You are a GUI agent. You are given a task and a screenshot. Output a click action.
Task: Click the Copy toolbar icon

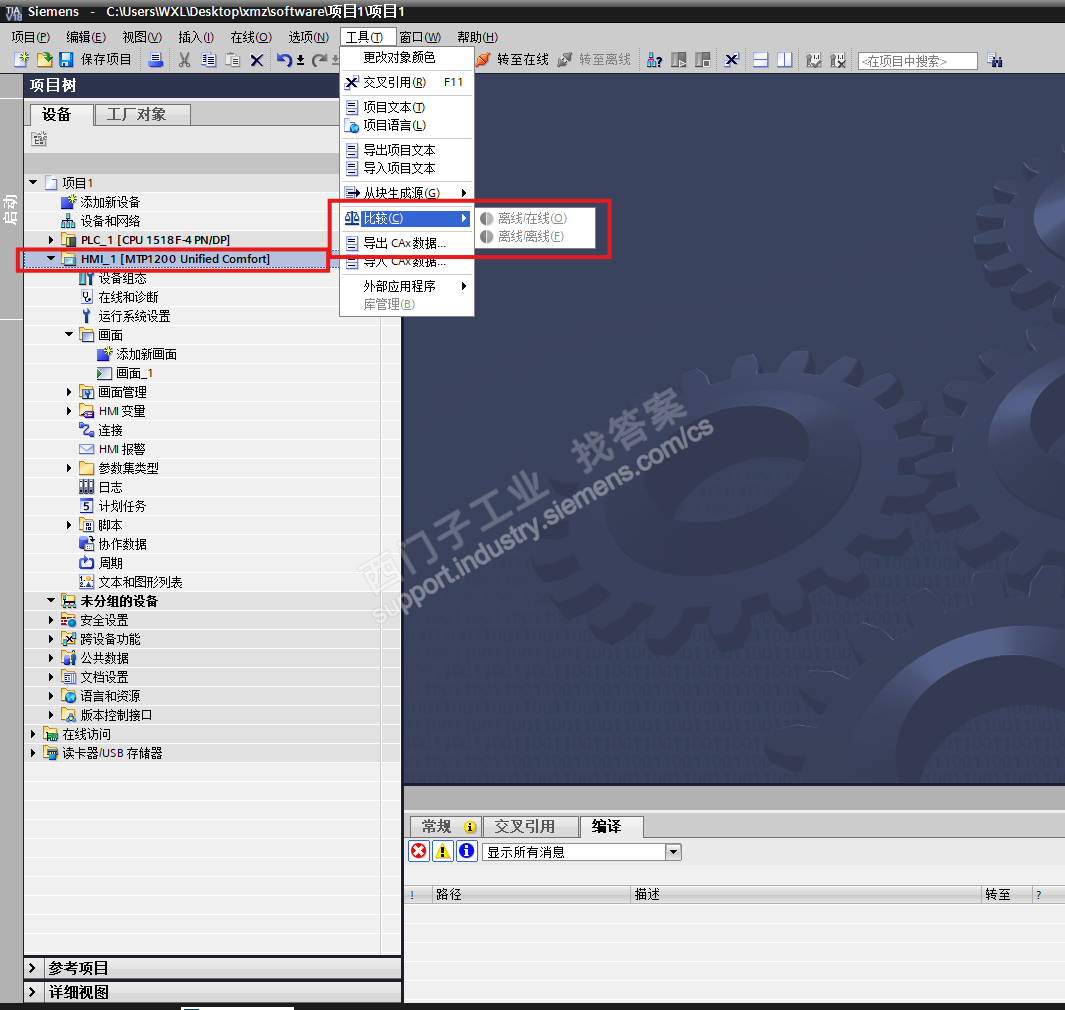click(x=209, y=60)
